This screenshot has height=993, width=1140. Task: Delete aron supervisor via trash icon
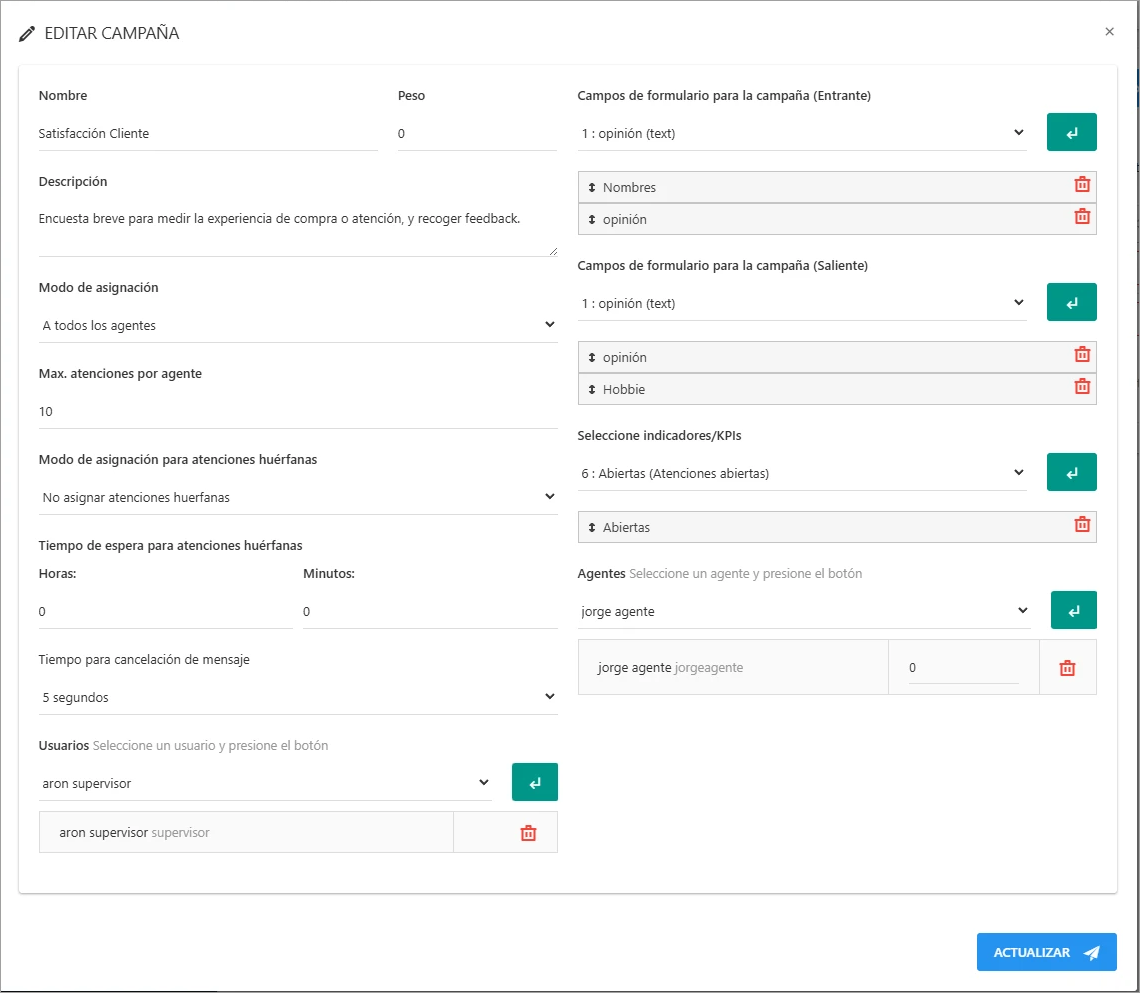(x=530, y=831)
